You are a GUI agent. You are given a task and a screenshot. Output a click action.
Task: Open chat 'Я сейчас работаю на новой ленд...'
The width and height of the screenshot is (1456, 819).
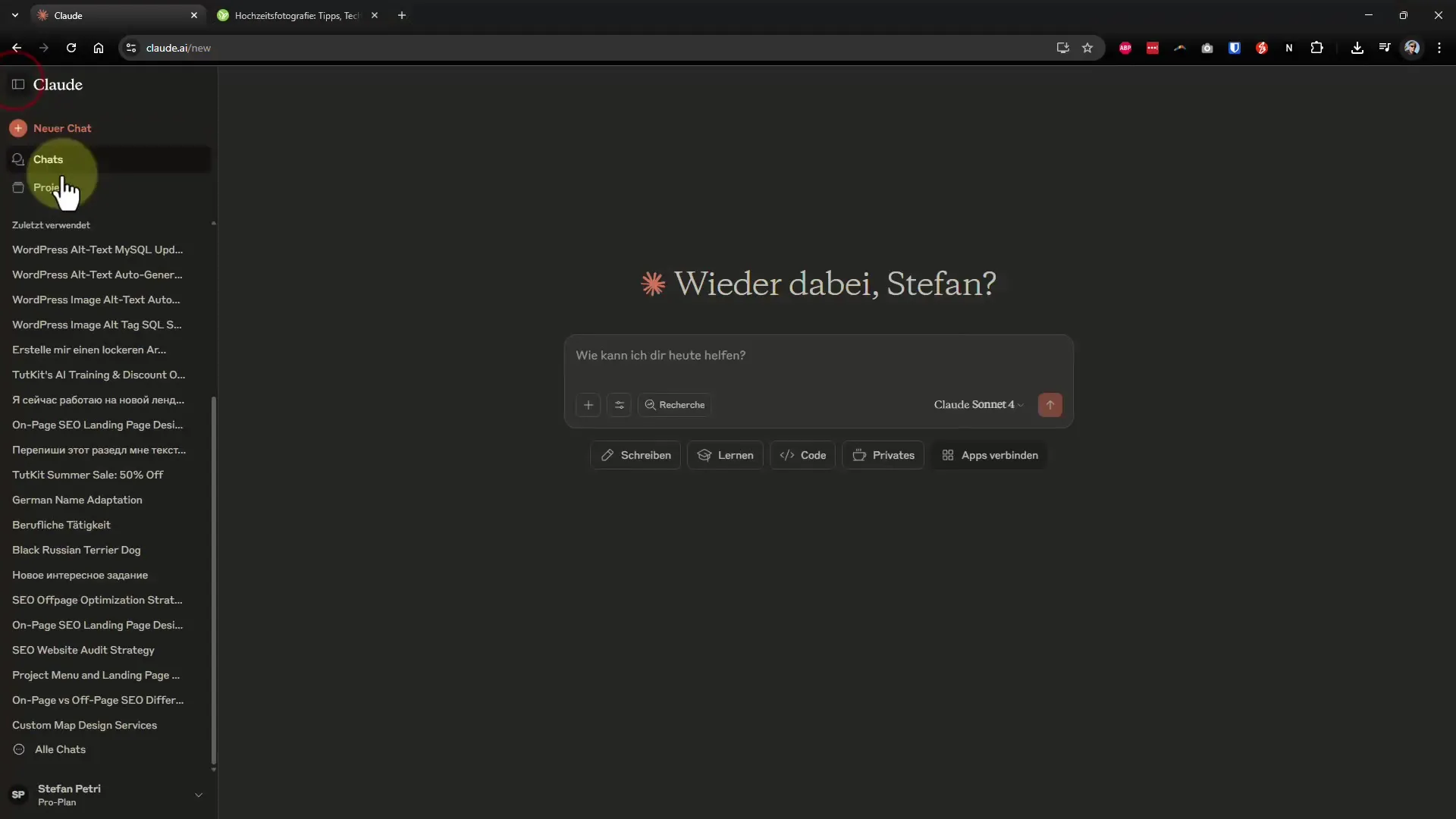pos(98,400)
